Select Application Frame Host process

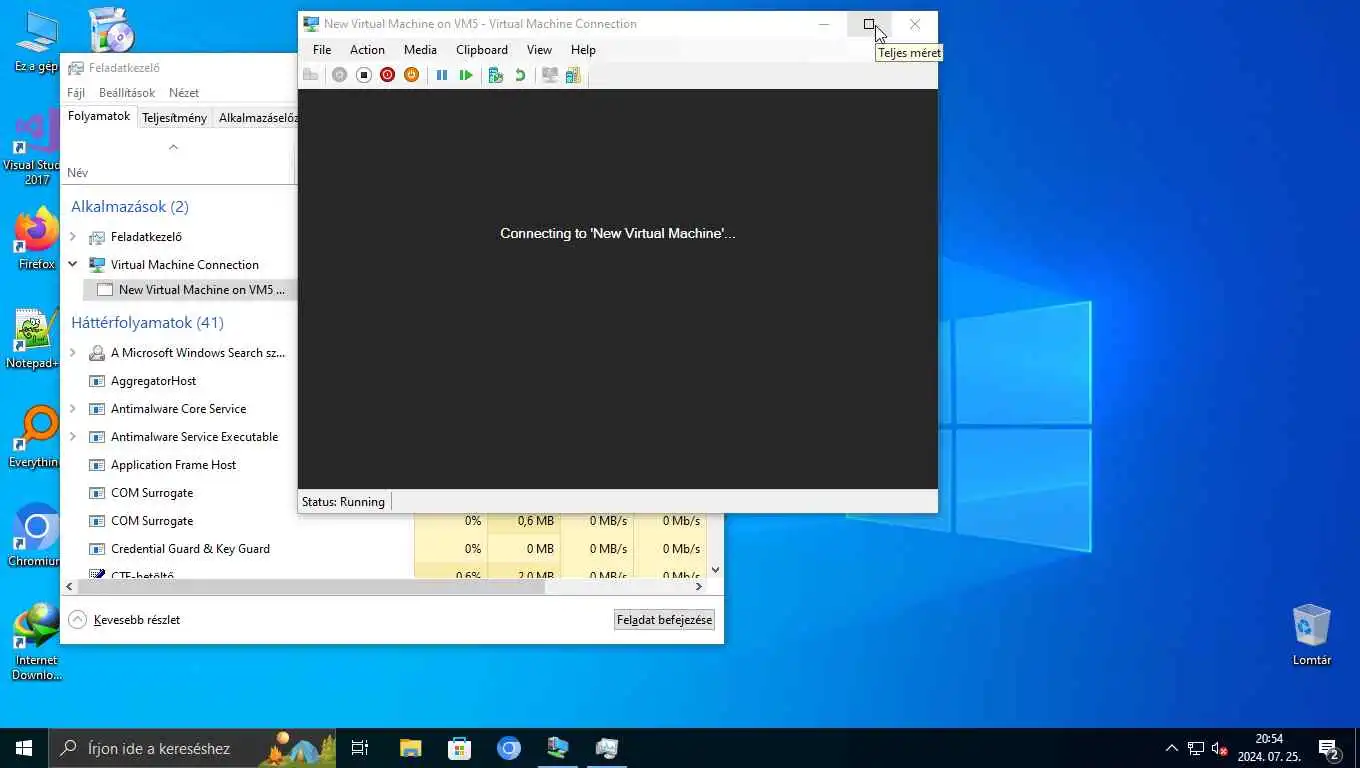pyautogui.click(x=173, y=465)
